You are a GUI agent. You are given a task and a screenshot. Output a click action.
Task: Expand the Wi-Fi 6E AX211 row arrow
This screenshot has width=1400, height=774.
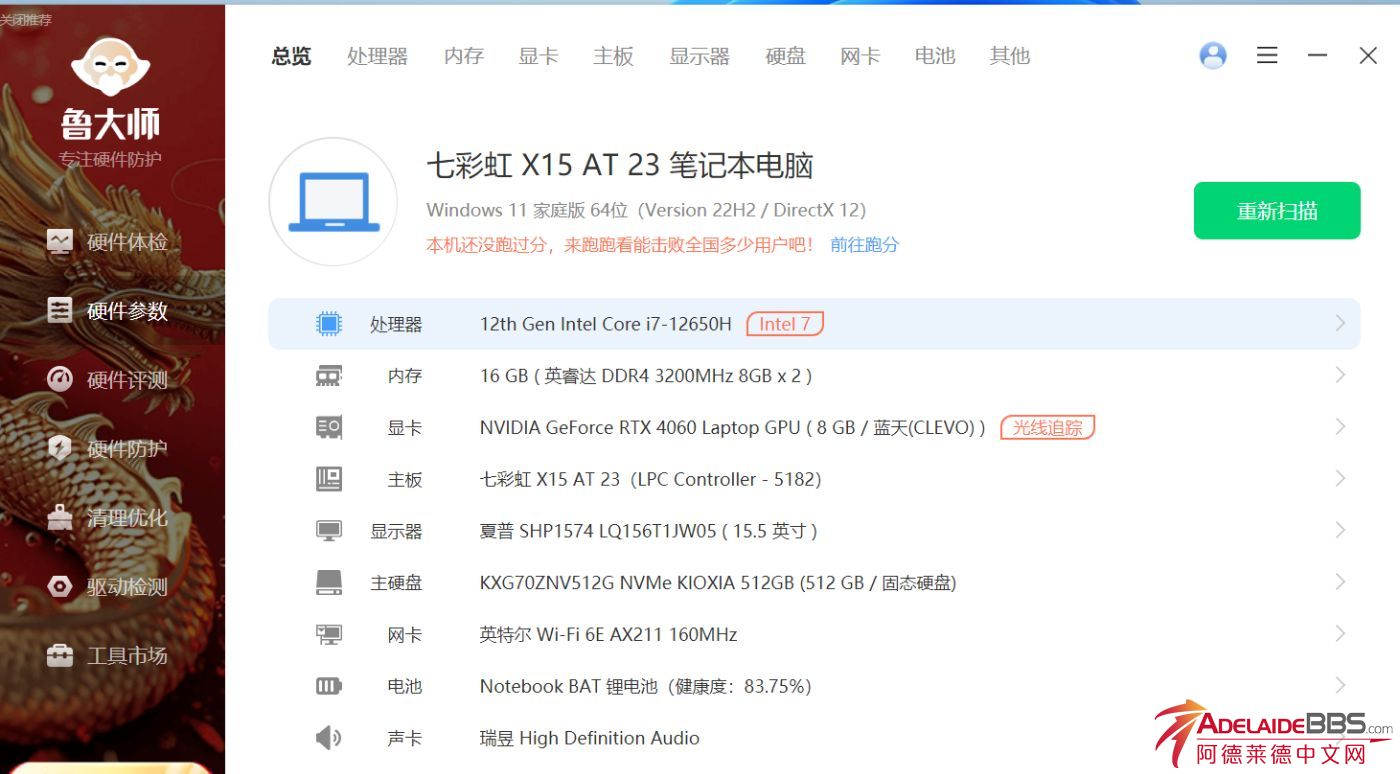tap(1340, 634)
